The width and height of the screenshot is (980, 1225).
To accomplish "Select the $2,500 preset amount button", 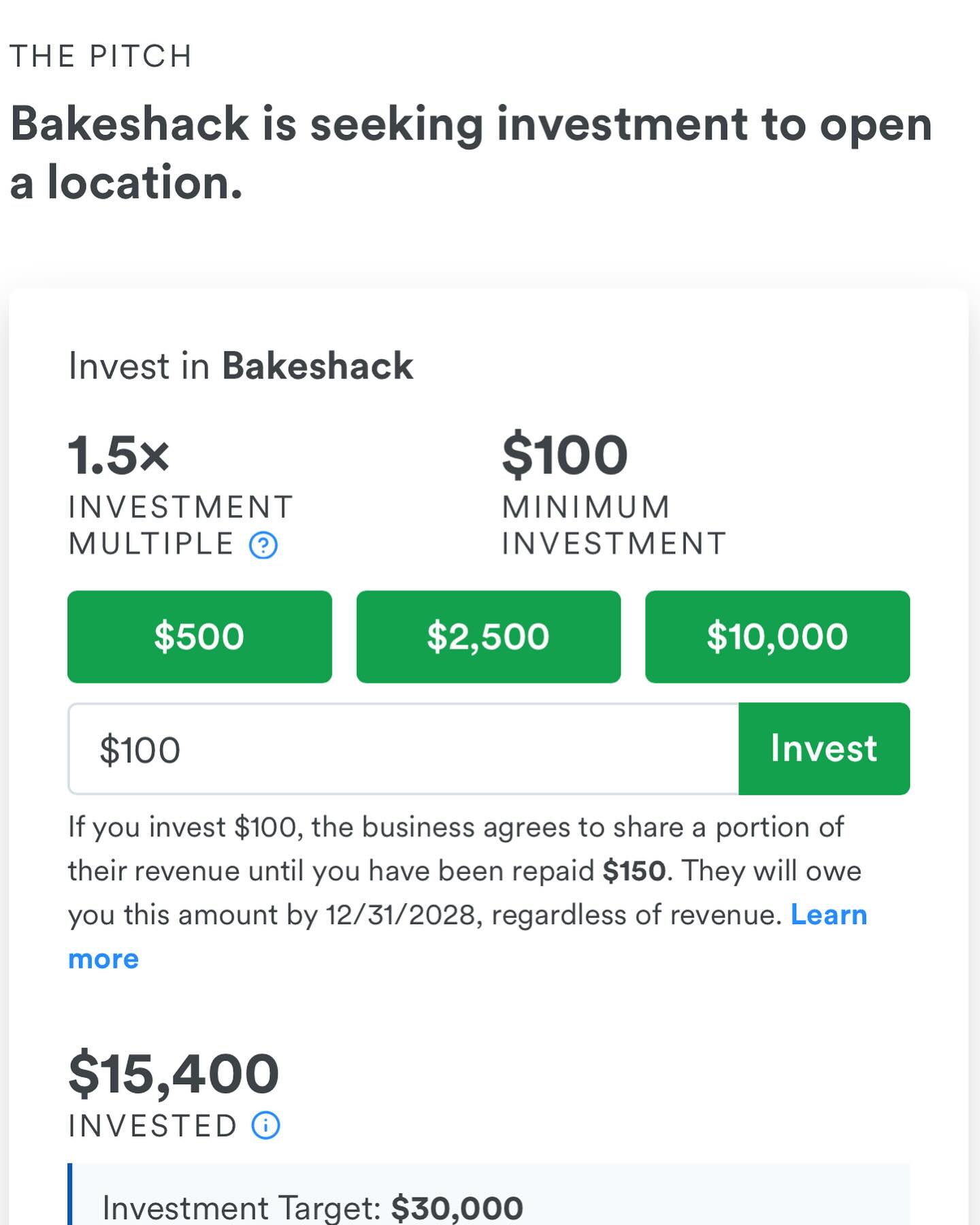I will point(488,637).
